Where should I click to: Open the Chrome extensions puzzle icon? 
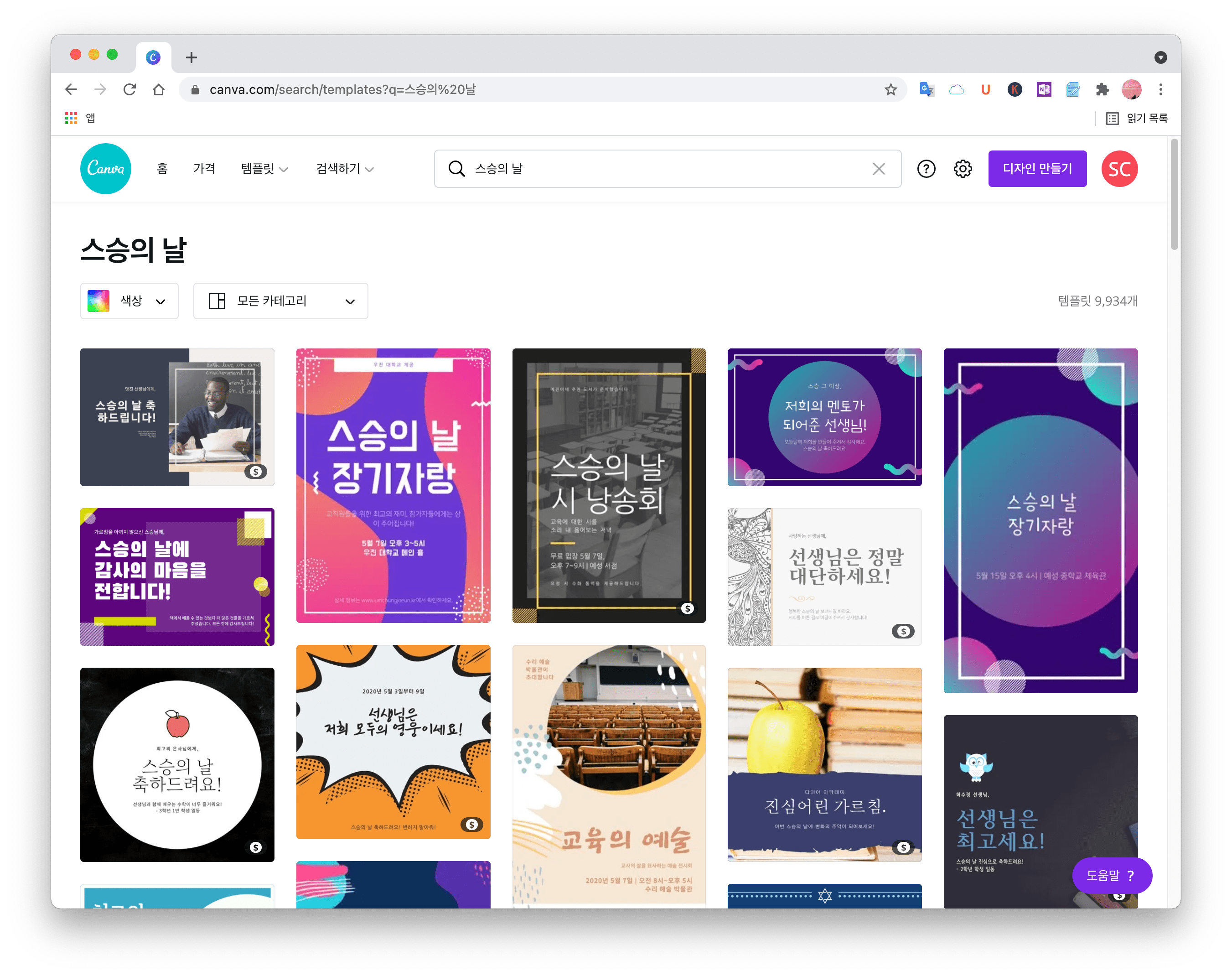1102,90
